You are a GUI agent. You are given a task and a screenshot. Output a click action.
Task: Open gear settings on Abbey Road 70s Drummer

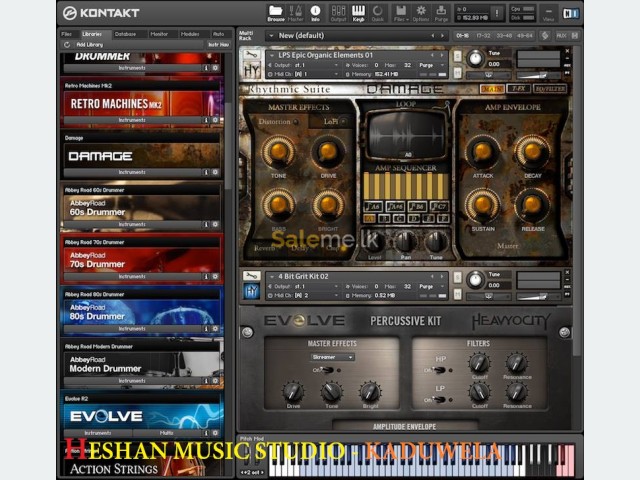pos(216,277)
